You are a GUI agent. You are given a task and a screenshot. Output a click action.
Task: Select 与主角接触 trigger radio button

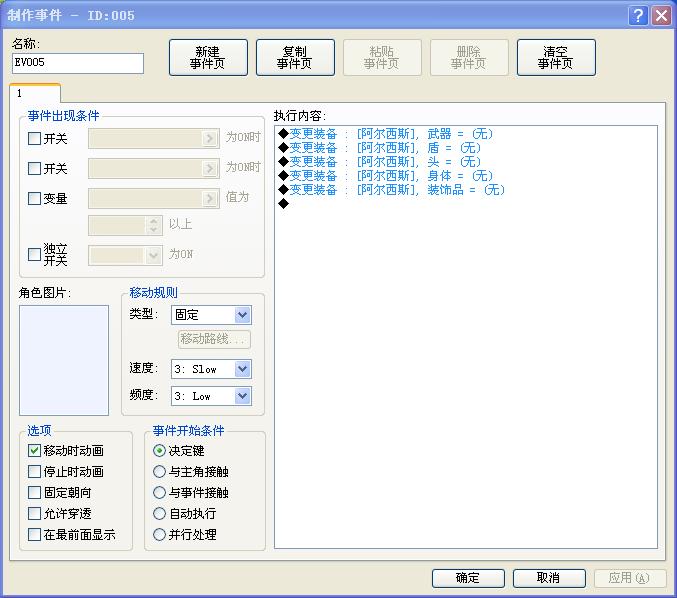click(159, 471)
